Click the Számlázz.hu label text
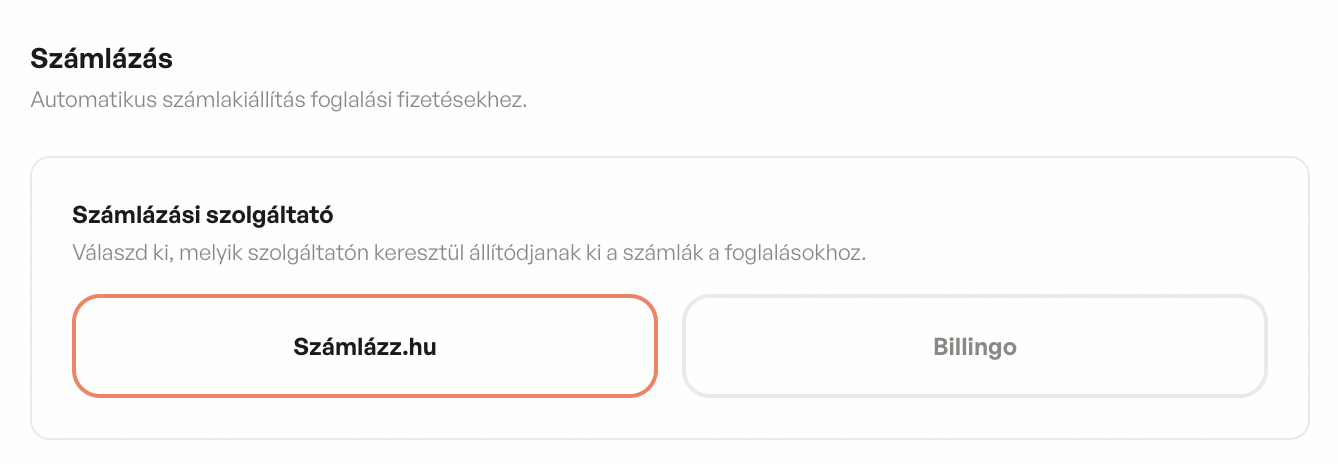This screenshot has width=1338, height=464. point(365,347)
